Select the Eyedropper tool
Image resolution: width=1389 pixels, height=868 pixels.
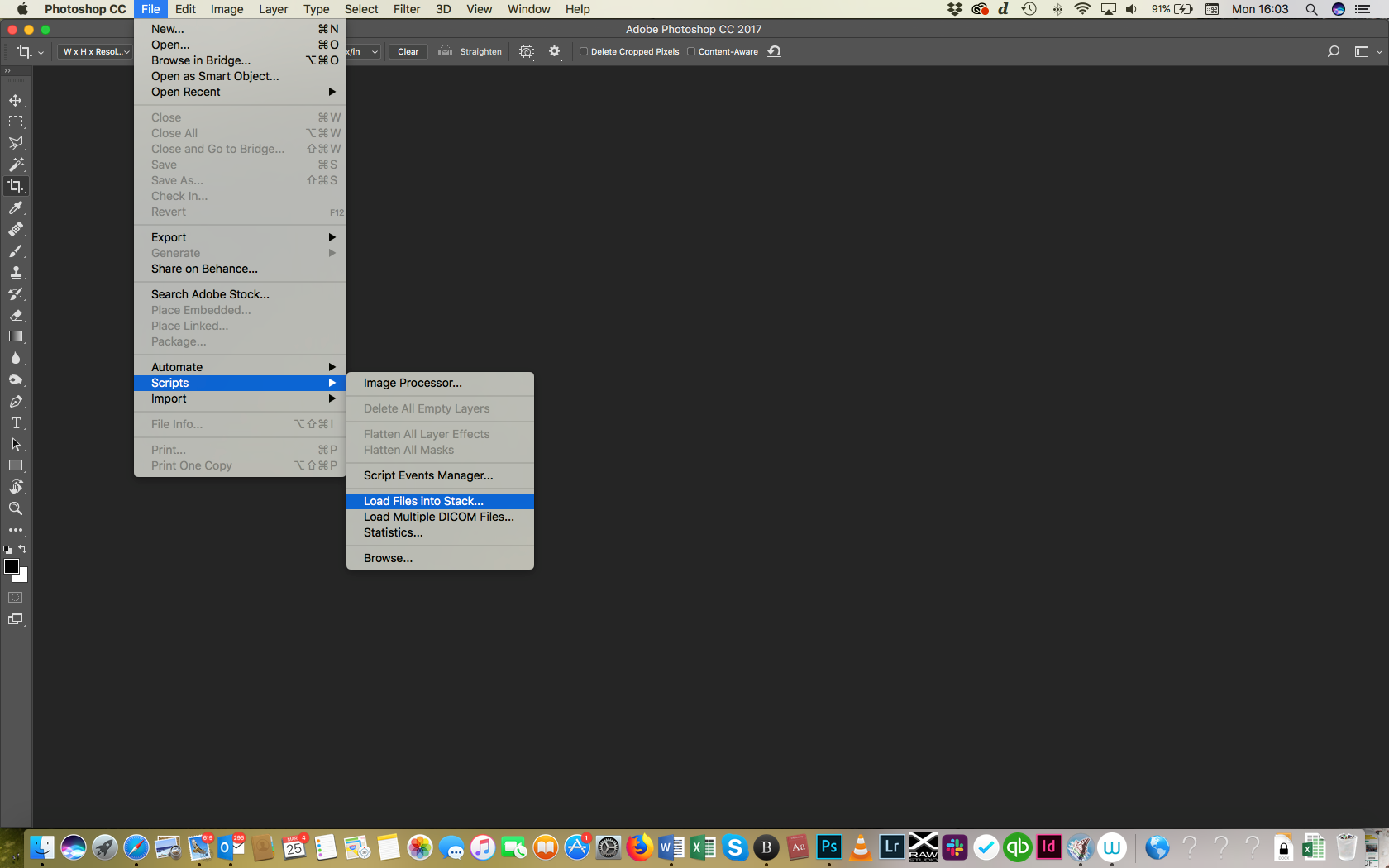[16, 207]
